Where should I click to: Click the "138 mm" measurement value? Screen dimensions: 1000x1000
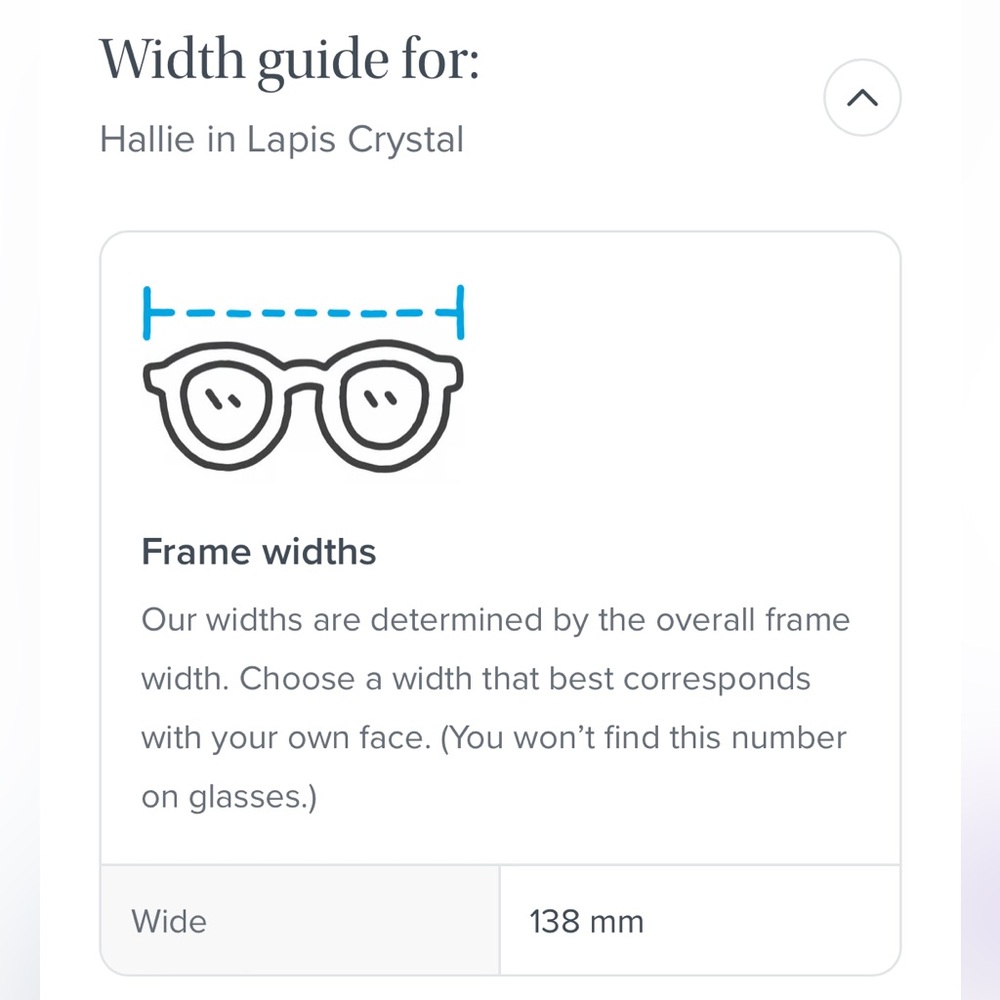tap(586, 921)
